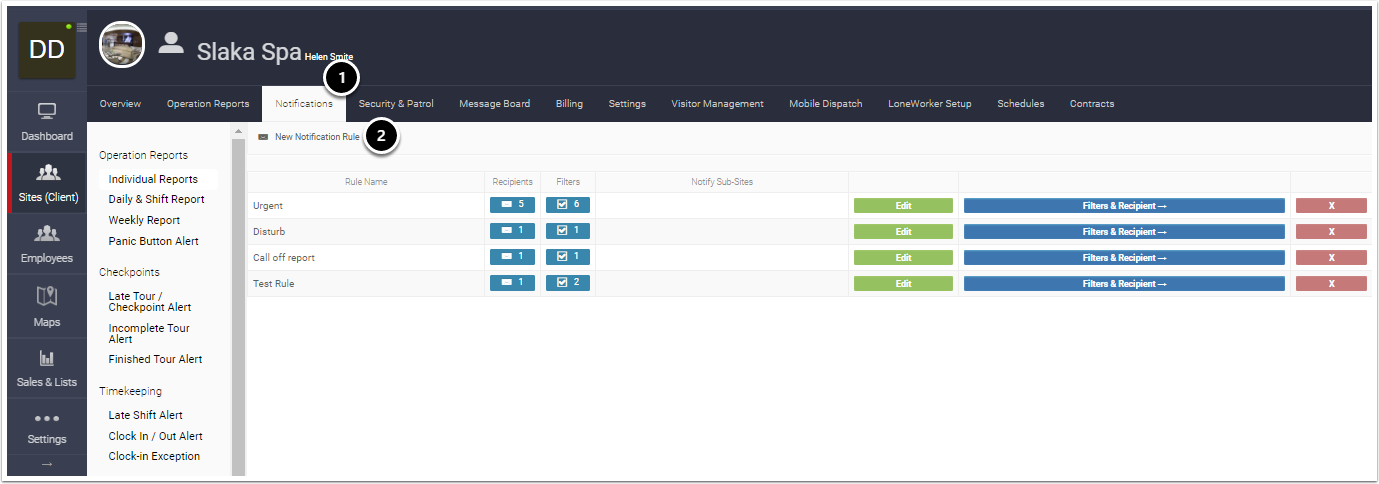
Task: Open Filters & Recipient for Call off report
Action: point(1124,257)
